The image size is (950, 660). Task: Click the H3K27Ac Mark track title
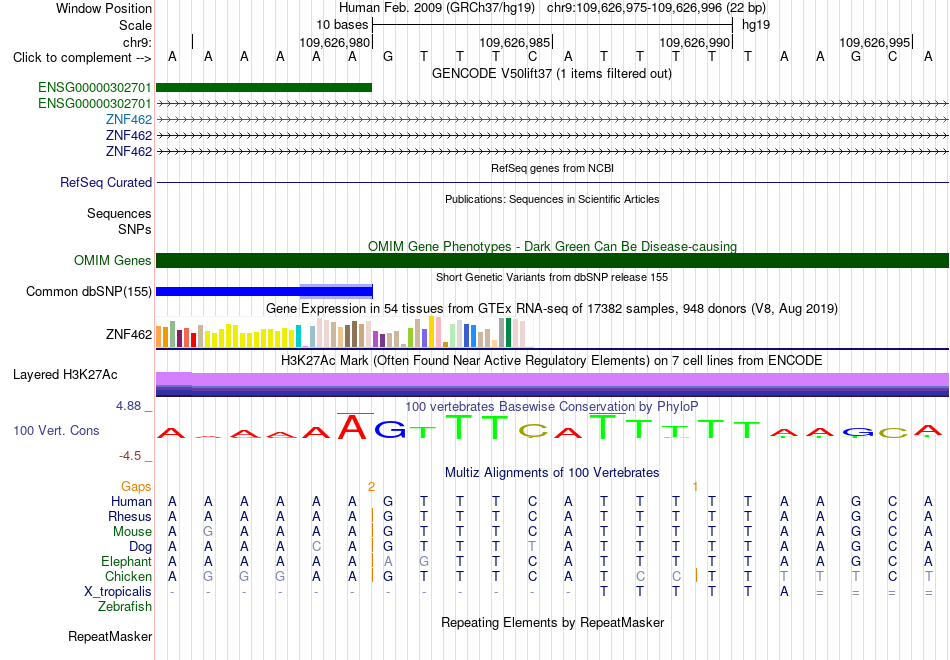tap(551, 361)
